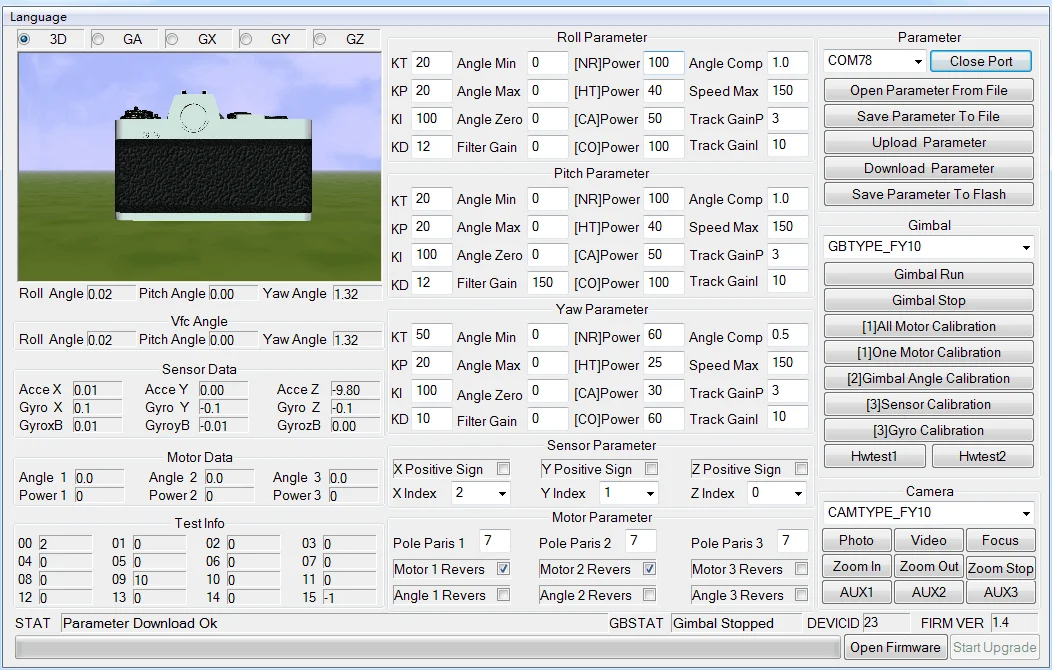Click the GBSTAT 'Gimbal Stopped' field
1052x670 pixels.
pyautogui.click(x=736, y=623)
